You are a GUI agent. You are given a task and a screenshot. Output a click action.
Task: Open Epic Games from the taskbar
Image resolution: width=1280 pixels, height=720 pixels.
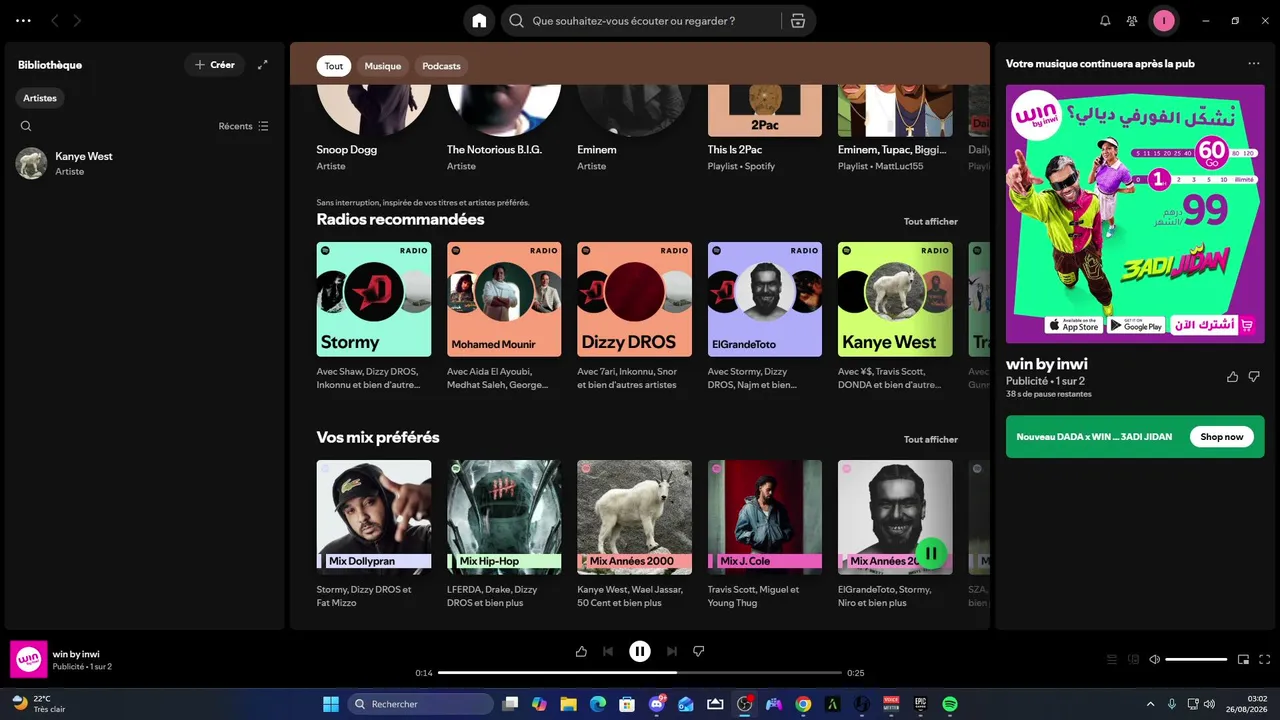click(920, 704)
